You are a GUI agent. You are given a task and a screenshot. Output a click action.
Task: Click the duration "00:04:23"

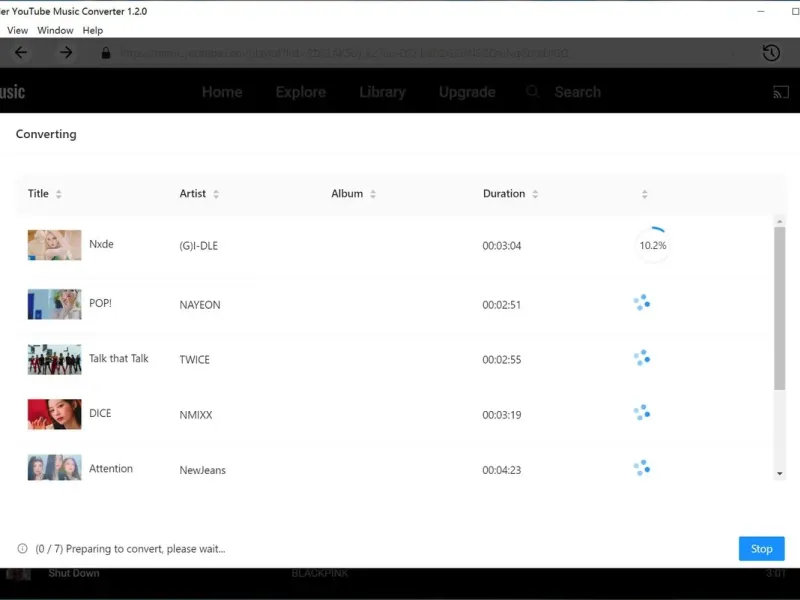(502, 470)
